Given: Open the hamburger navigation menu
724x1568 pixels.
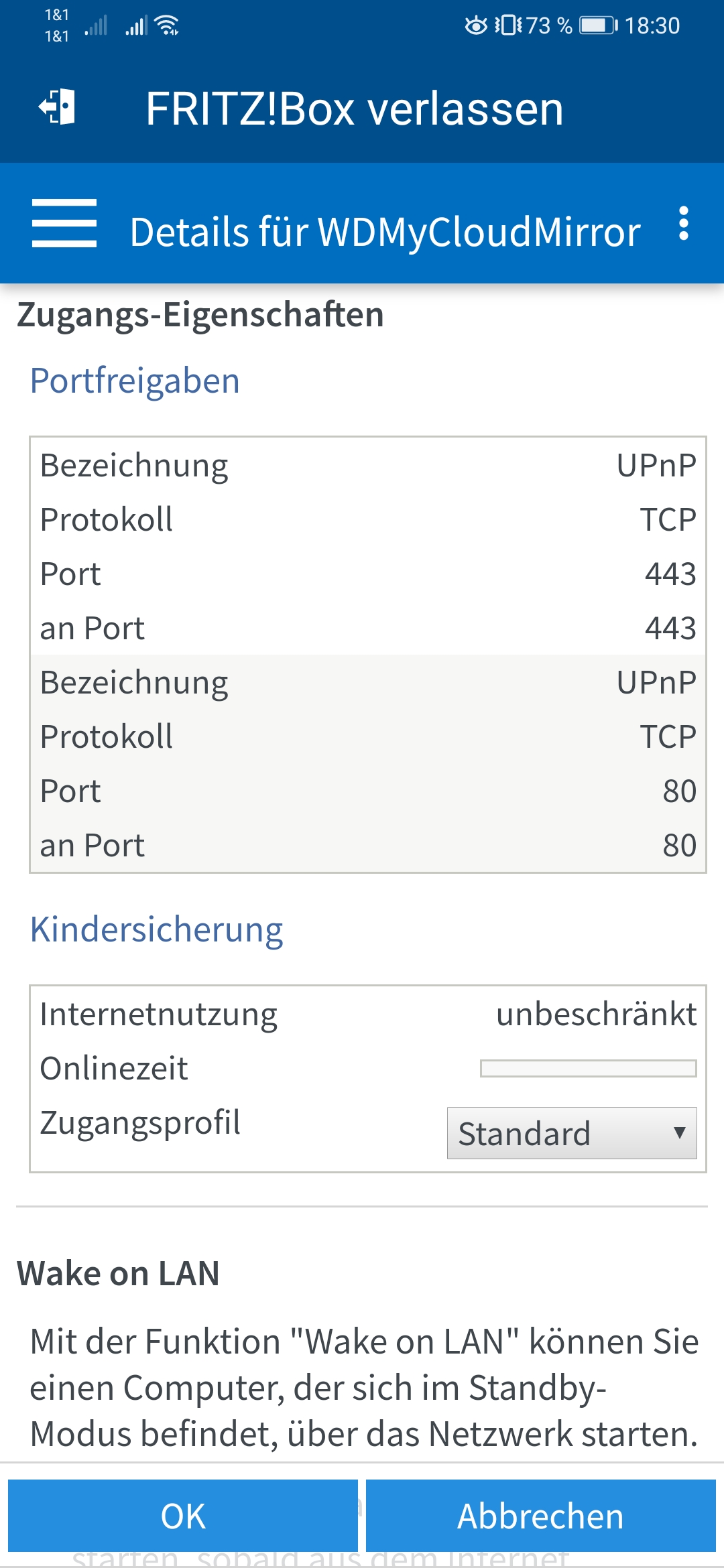Looking at the screenshot, I should (x=64, y=223).
